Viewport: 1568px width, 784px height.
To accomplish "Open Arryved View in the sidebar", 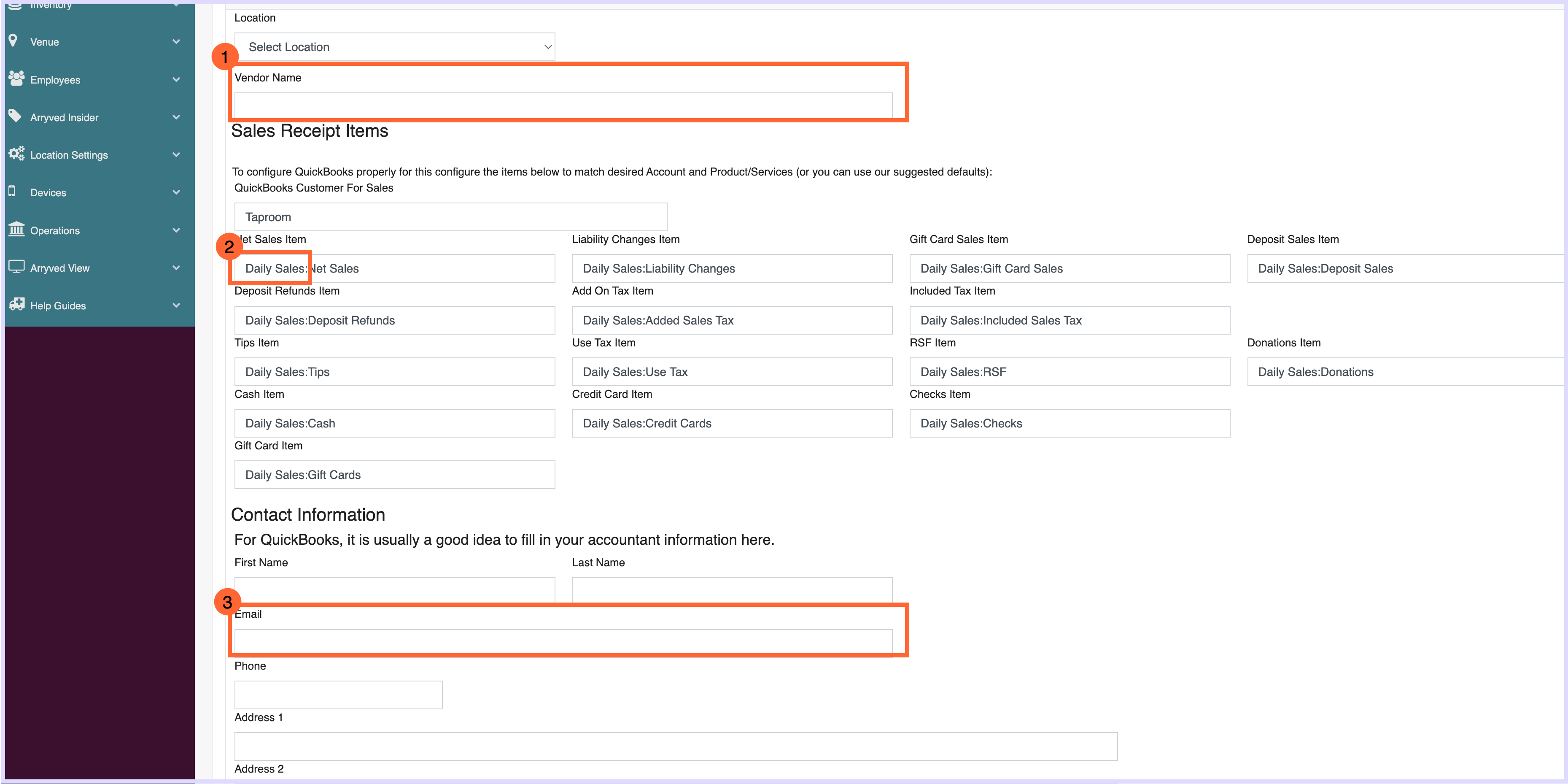I will coord(100,268).
